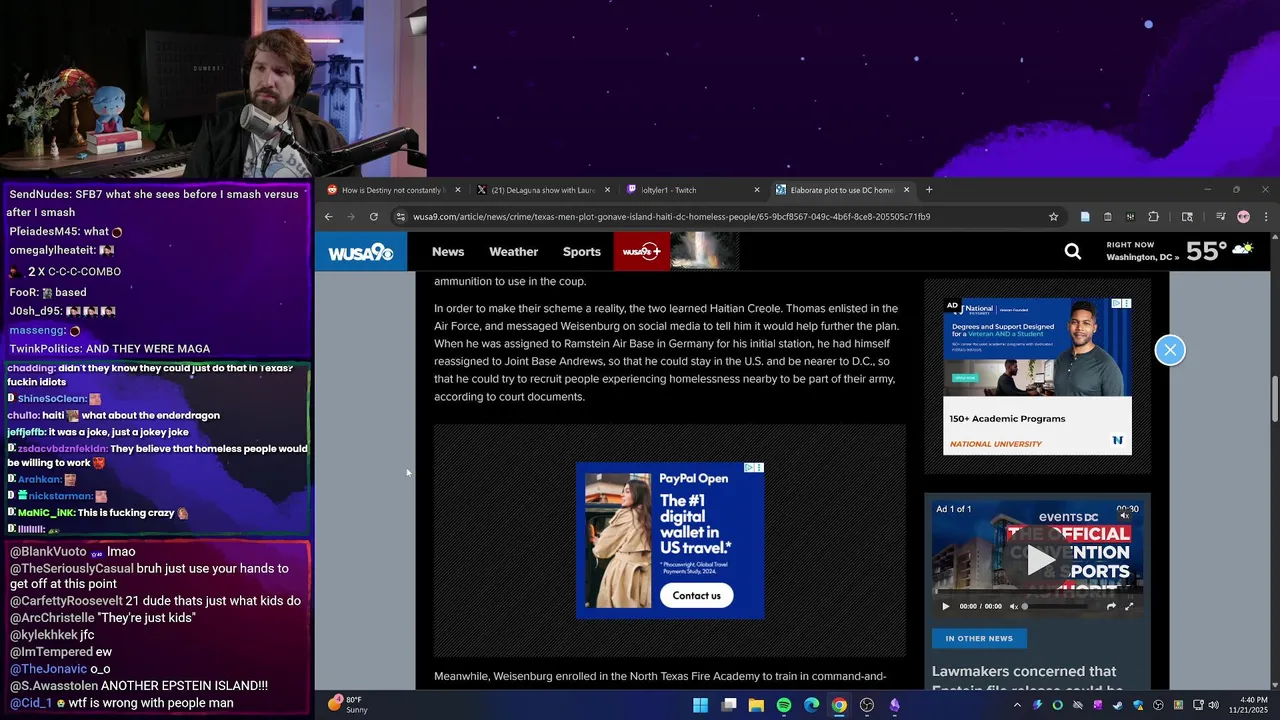This screenshot has height=720, width=1280.
Task: Open the Obsidian app from taskbar
Action: 895,705
